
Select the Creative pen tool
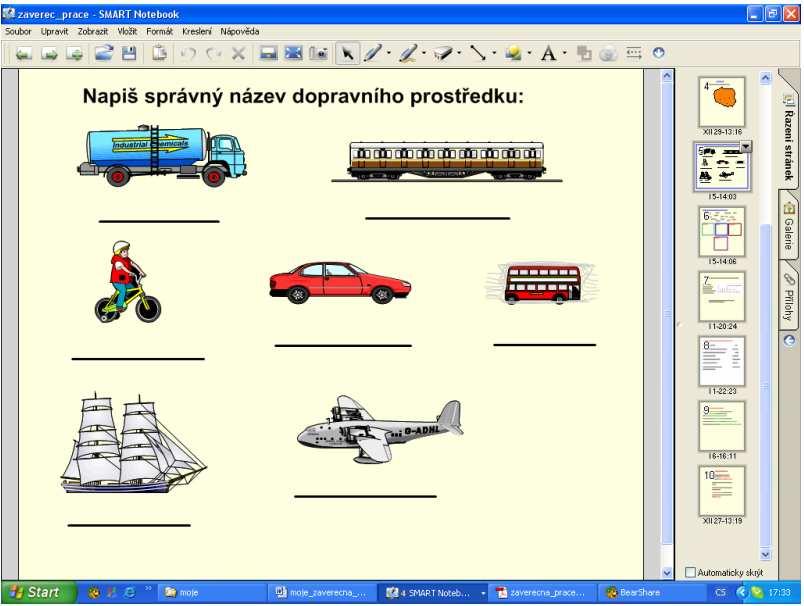[408, 53]
